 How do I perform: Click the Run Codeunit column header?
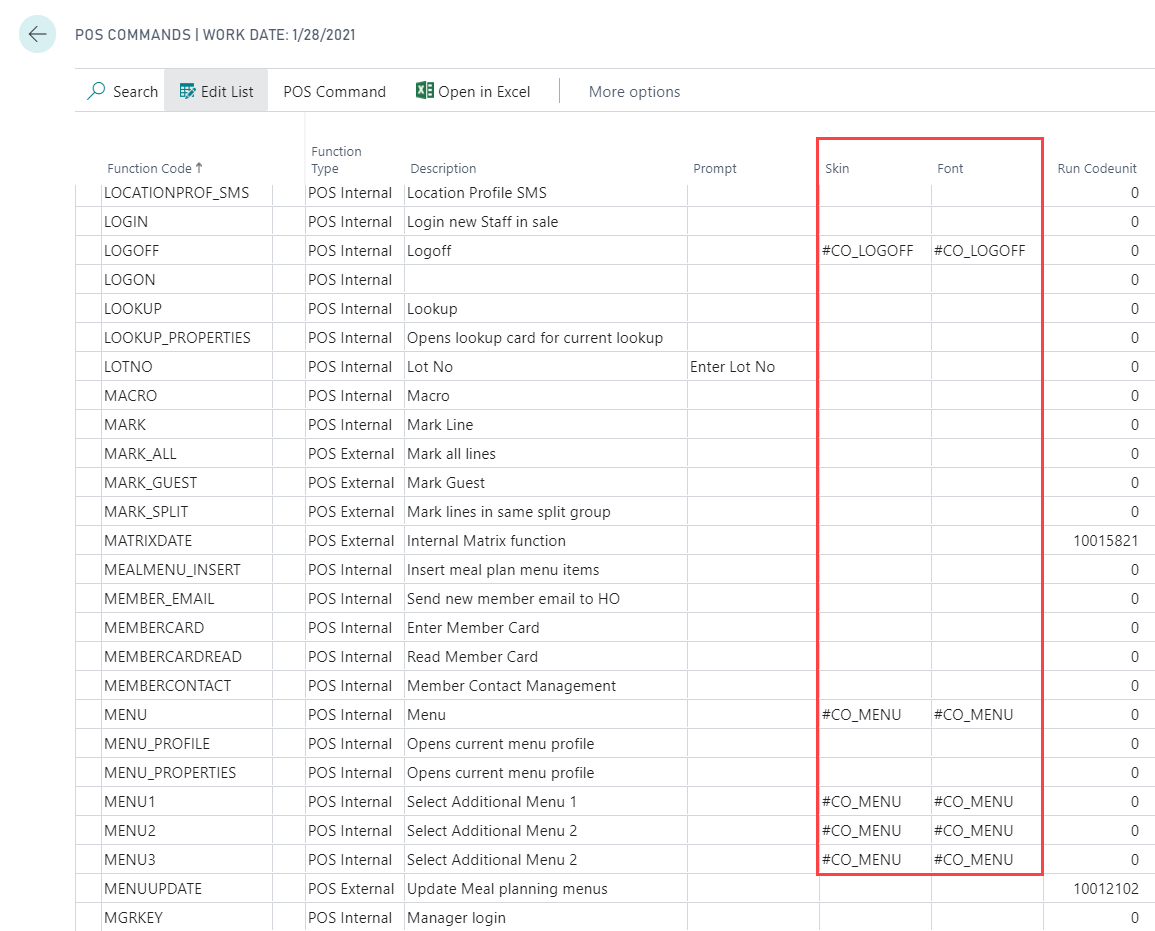(1096, 168)
